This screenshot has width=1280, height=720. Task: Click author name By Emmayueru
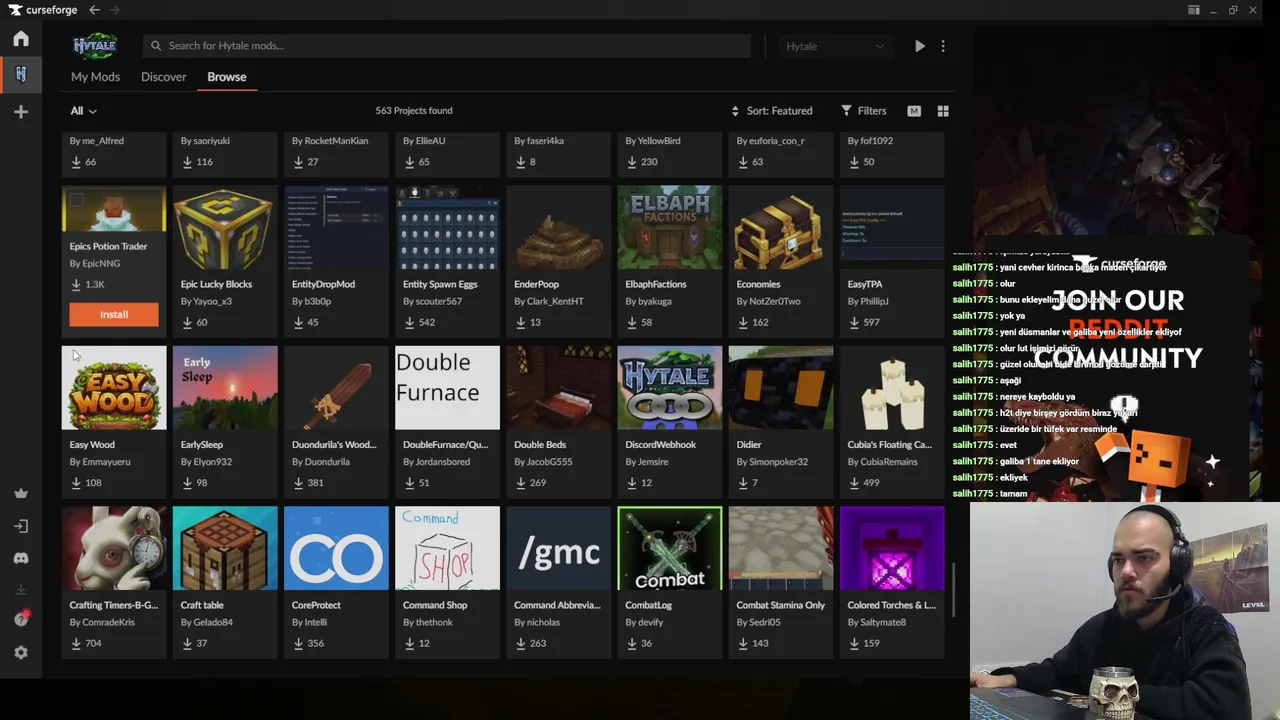pos(100,462)
